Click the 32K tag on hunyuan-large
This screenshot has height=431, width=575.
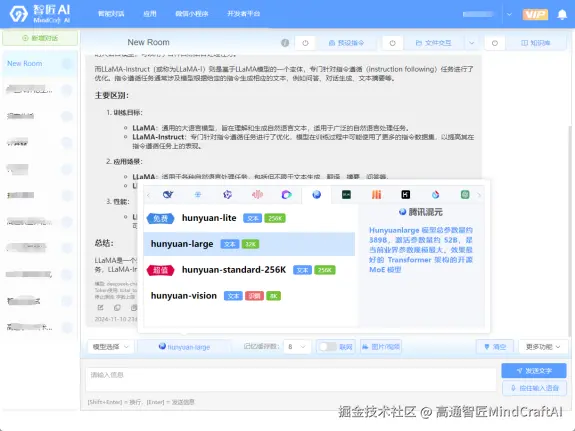pyautogui.click(x=250, y=244)
